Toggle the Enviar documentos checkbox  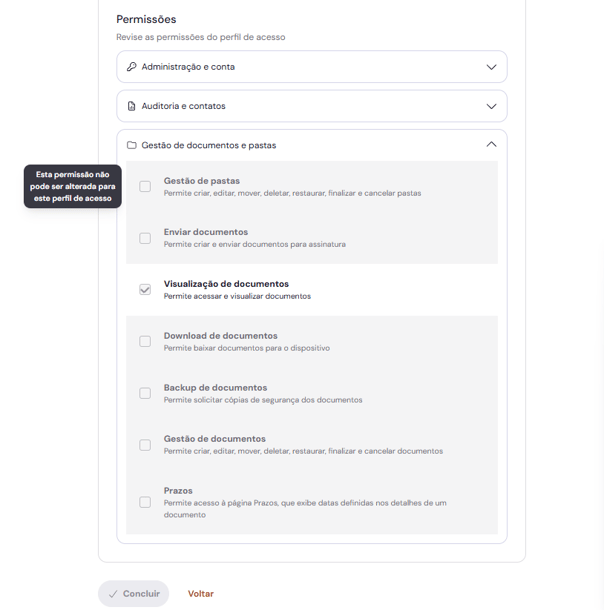[145, 238]
